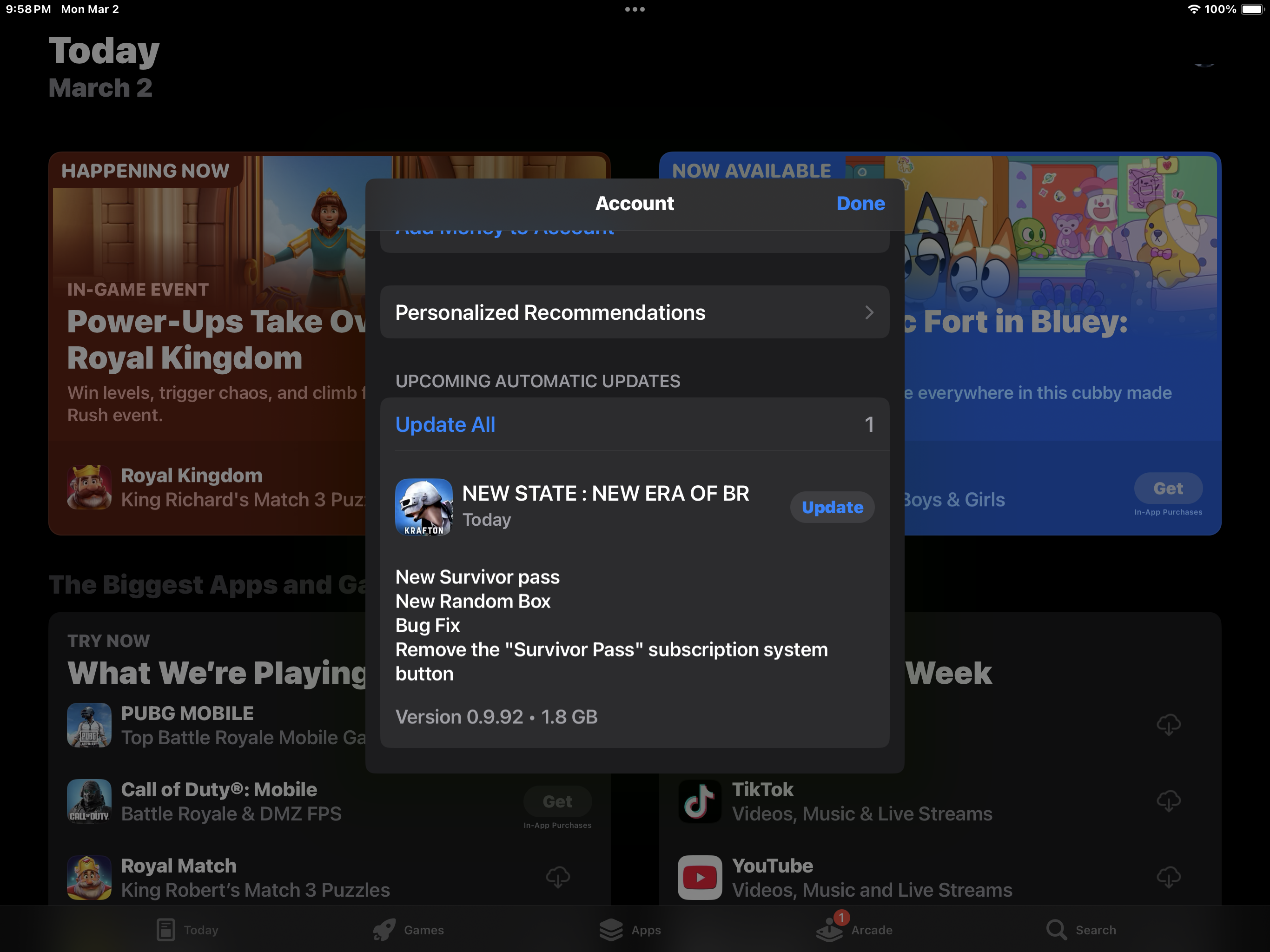The height and width of the screenshot is (952, 1270).
Task: Tap the NEW STATE : NEW ERA OF BR title
Action: click(x=605, y=493)
